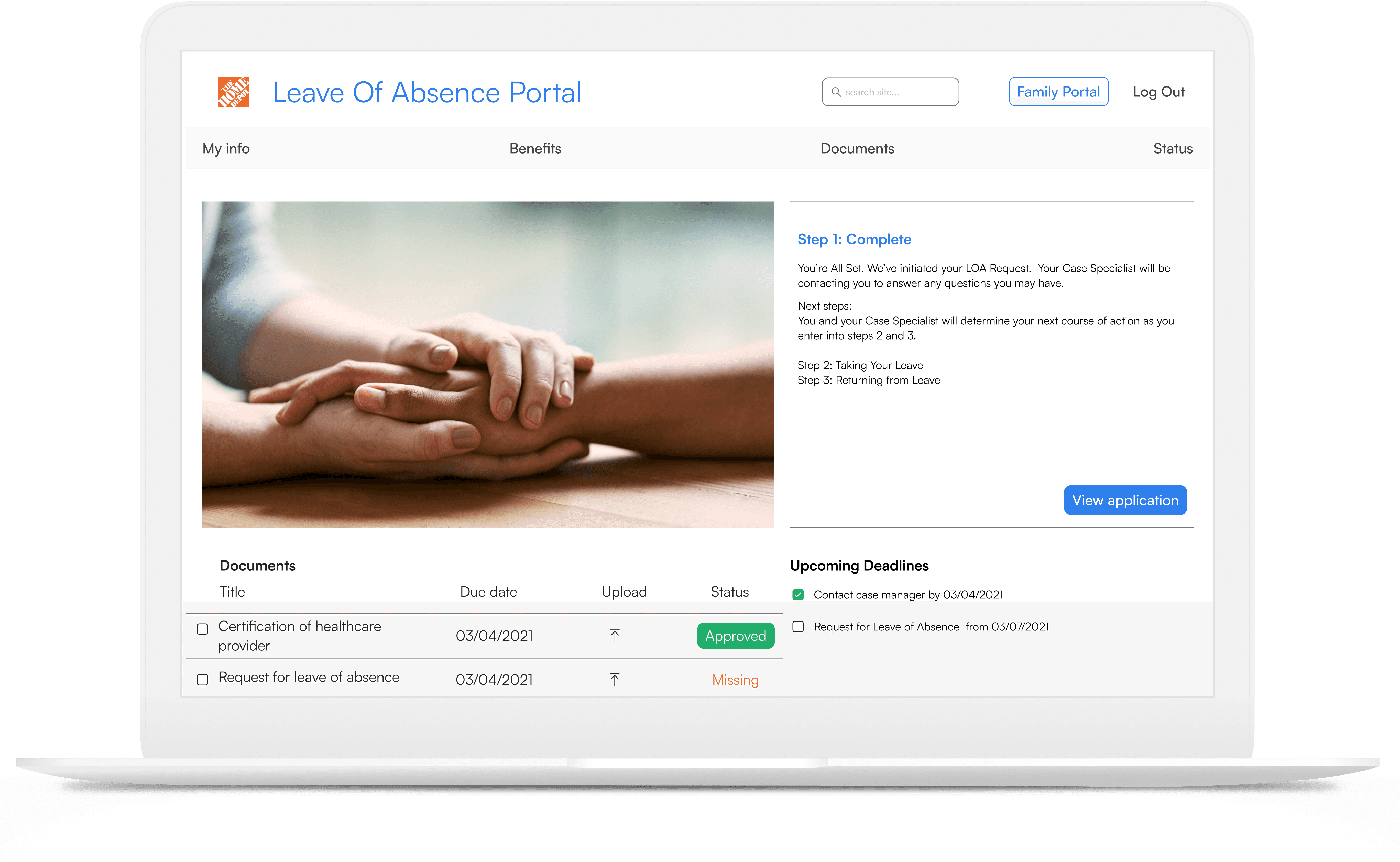Uncheck Contact case manager deadline
The height and width of the screenshot is (862, 1400).
(x=798, y=595)
